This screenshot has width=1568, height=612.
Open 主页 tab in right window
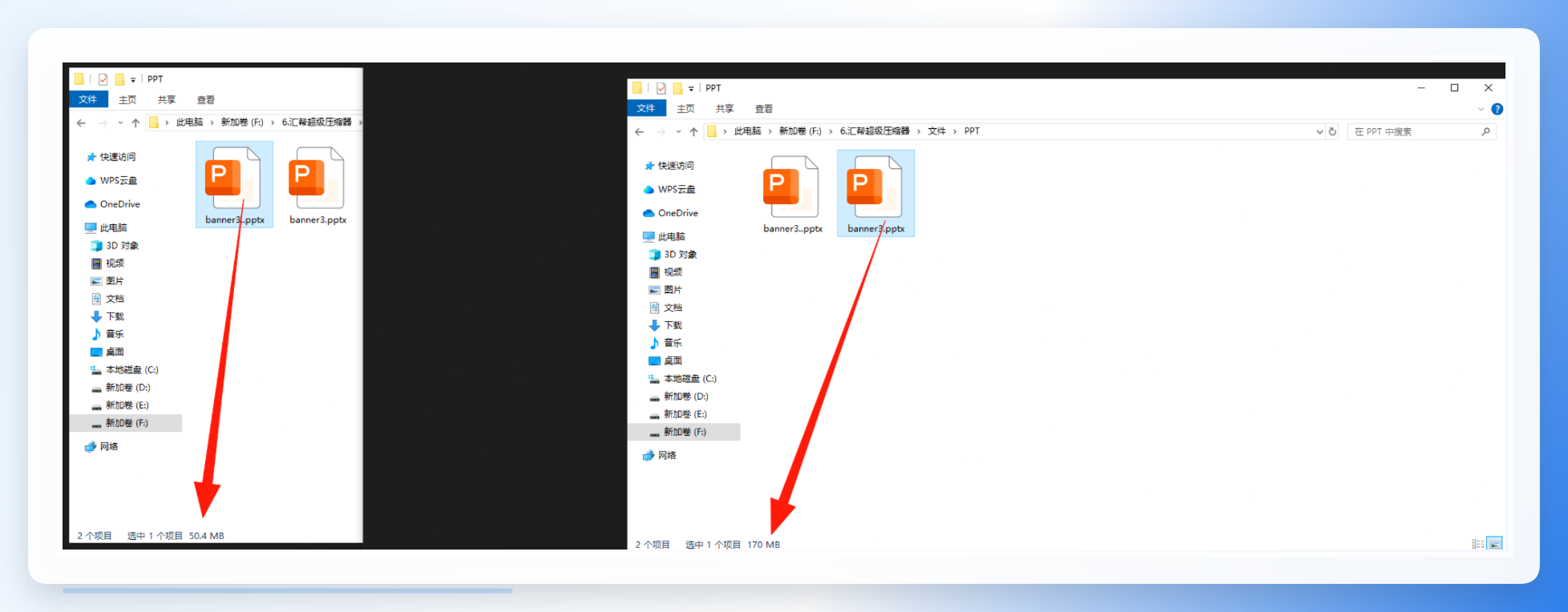(685, 108)
